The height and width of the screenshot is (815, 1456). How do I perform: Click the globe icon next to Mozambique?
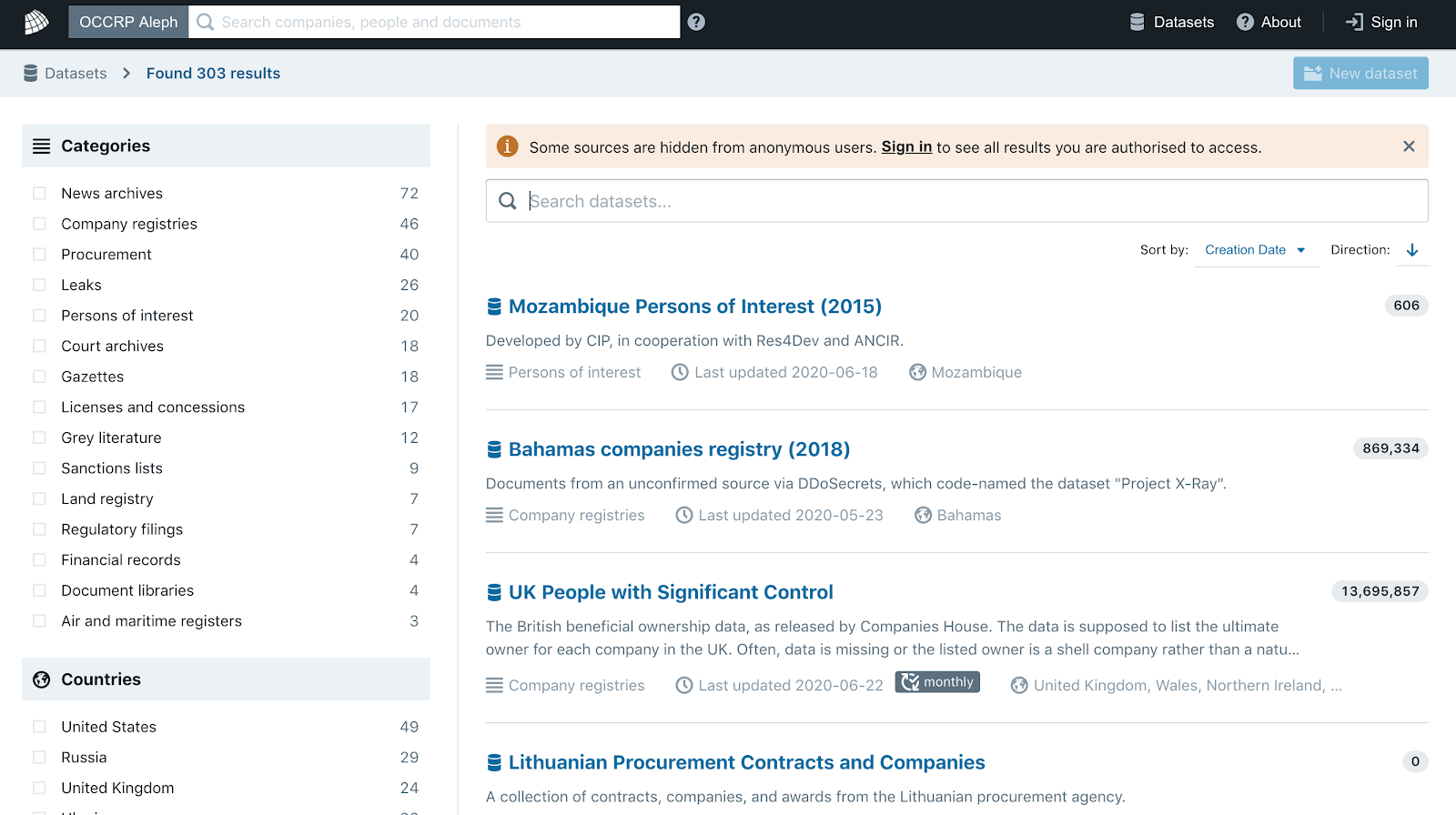[x=917, y=372]
